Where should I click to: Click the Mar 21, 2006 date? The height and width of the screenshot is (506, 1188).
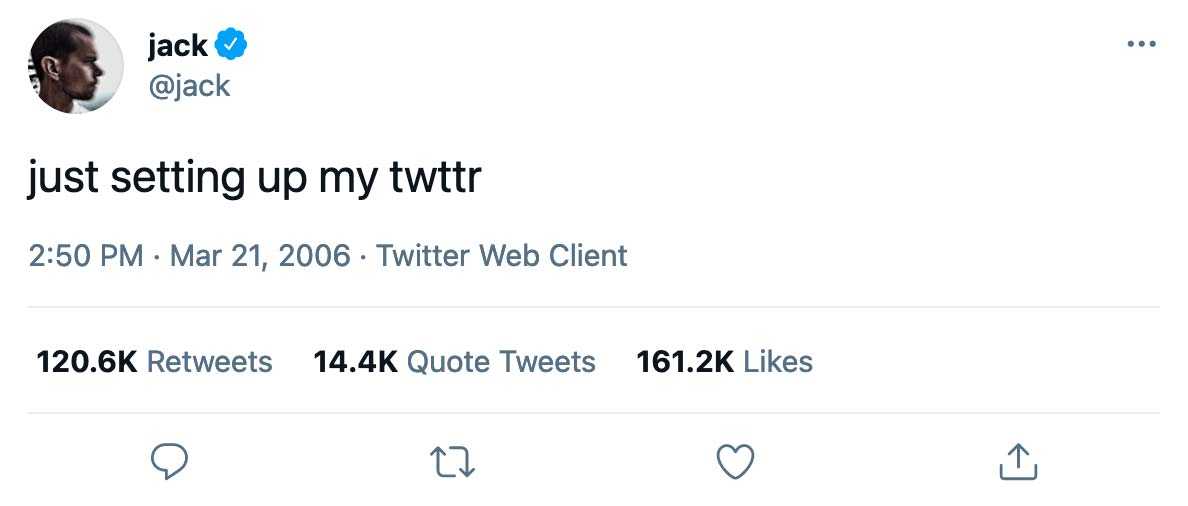click(x=260, y=256)
